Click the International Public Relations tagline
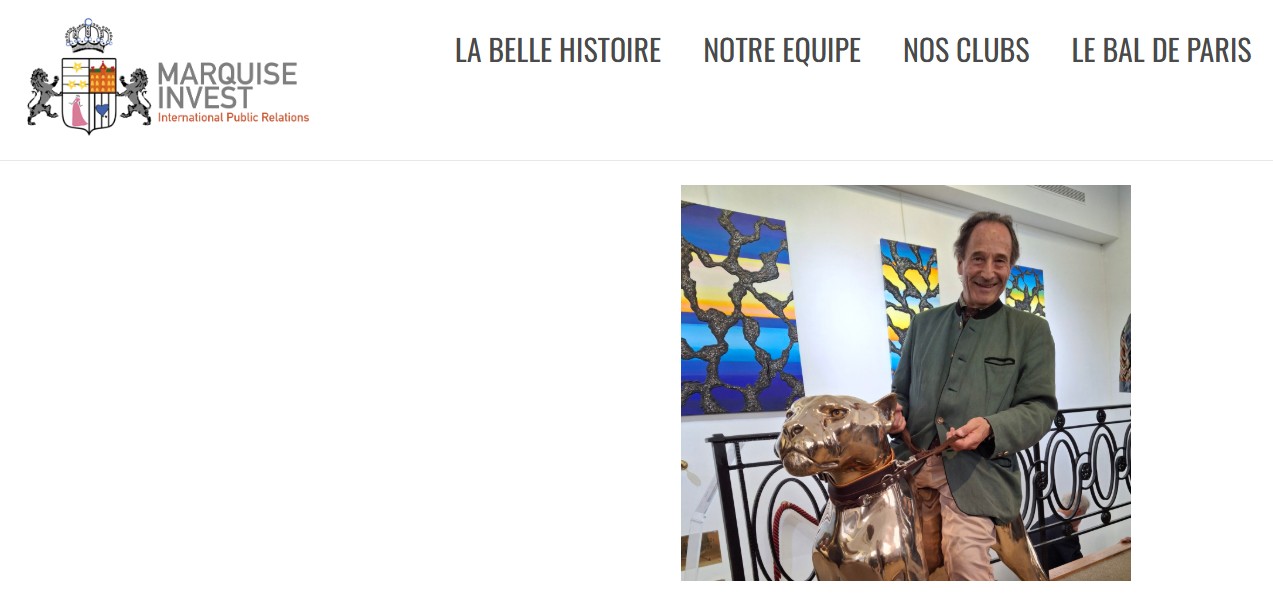Screen dimensions: 1273x601 click(x=233, y=117)
